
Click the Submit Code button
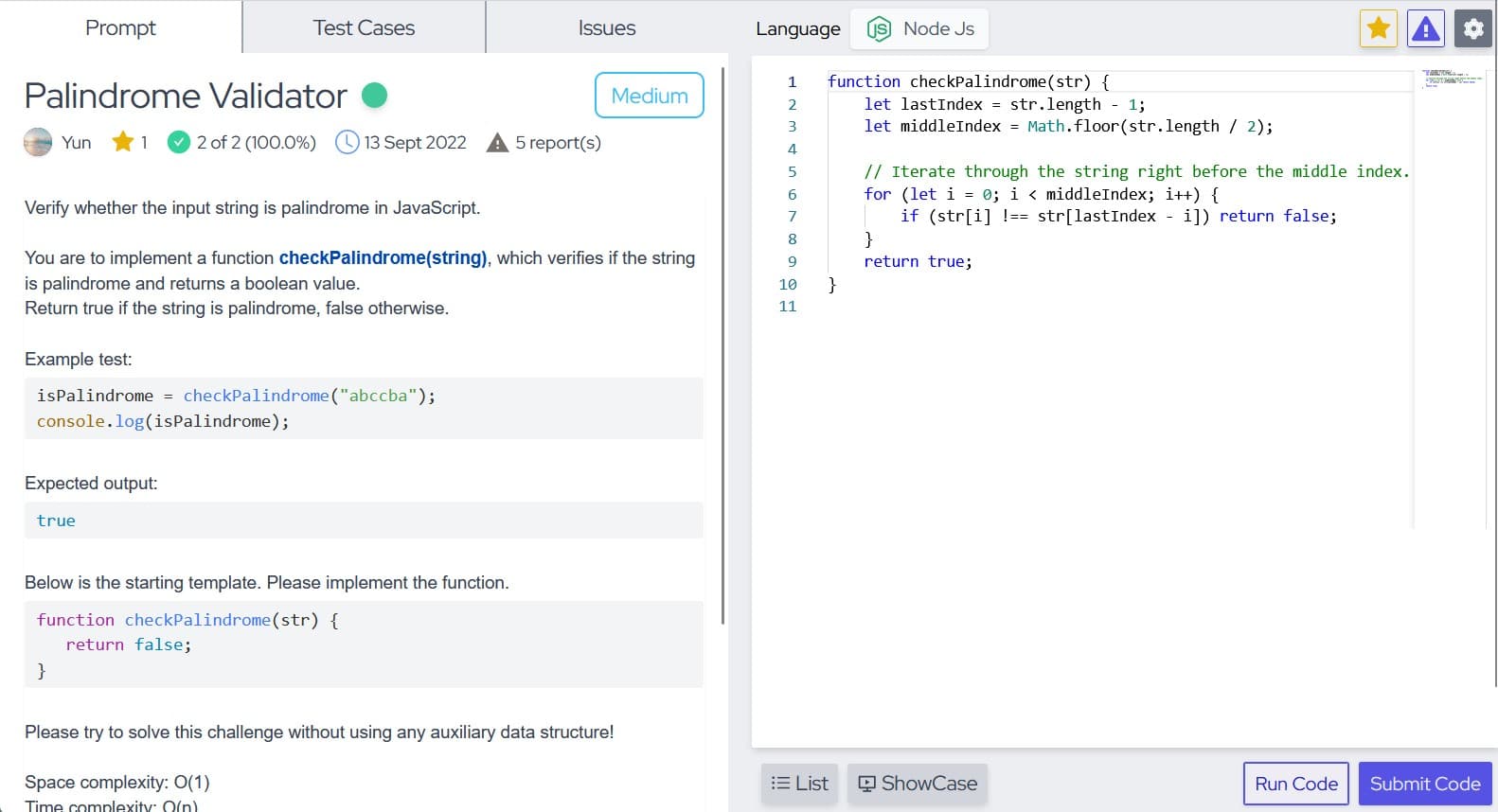point(1425,784)
